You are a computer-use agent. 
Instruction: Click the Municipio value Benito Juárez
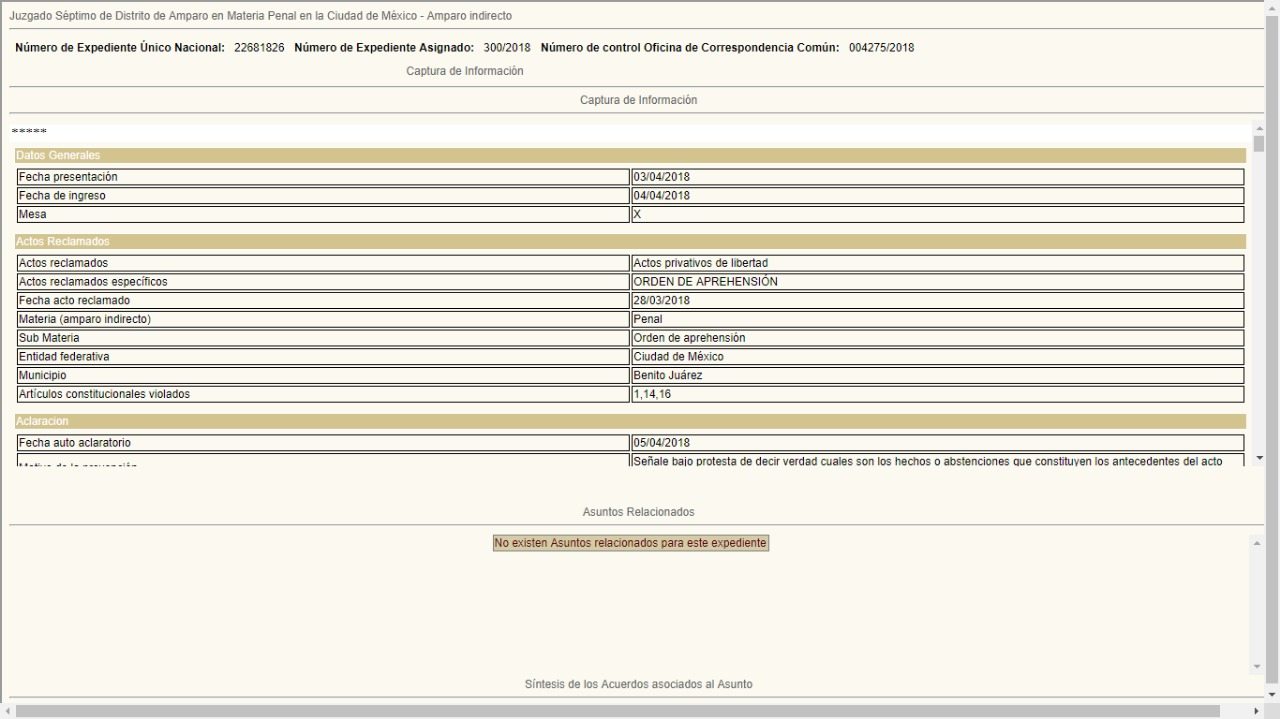coord(937,376)
